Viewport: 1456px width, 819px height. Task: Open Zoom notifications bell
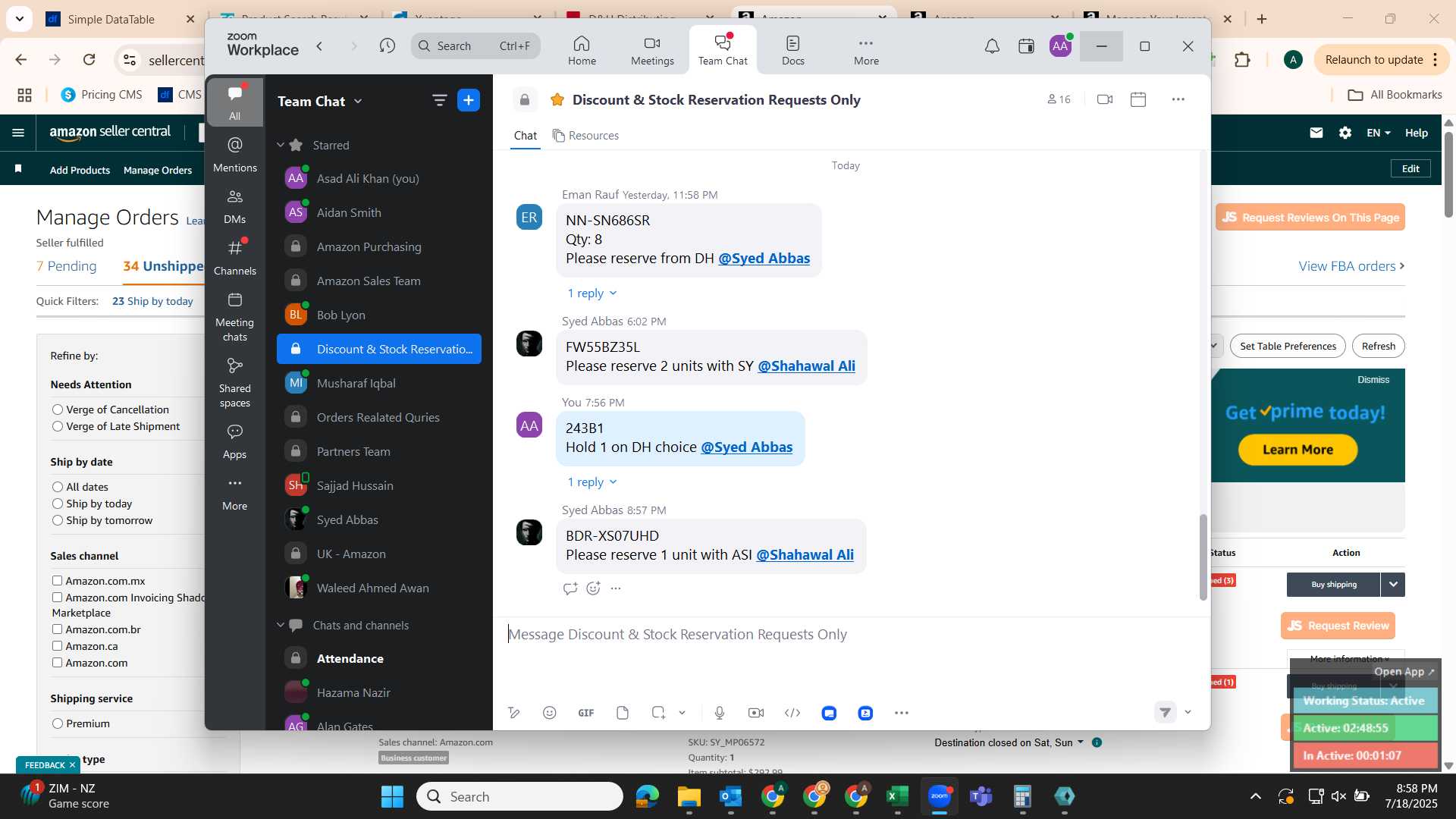(992, 46)
